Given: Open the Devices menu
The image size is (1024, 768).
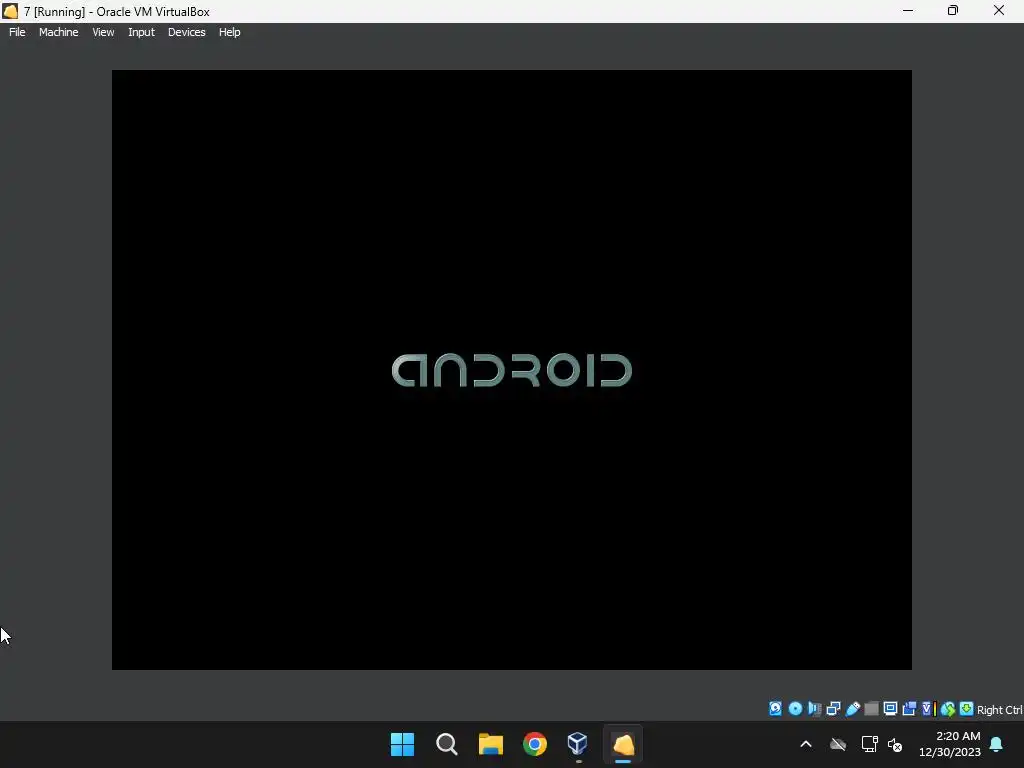Looking at the screenshot, I should click(x=186, y=32).
